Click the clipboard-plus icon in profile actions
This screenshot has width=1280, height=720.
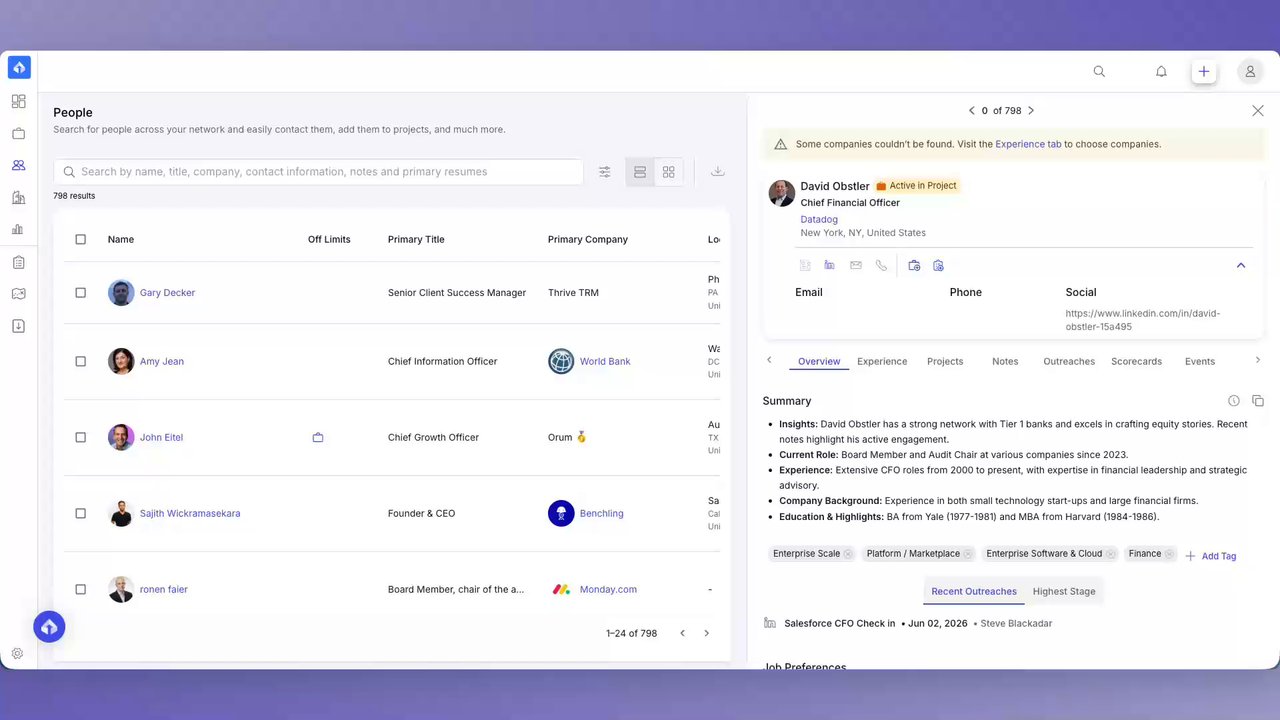(x=938, y=265)
